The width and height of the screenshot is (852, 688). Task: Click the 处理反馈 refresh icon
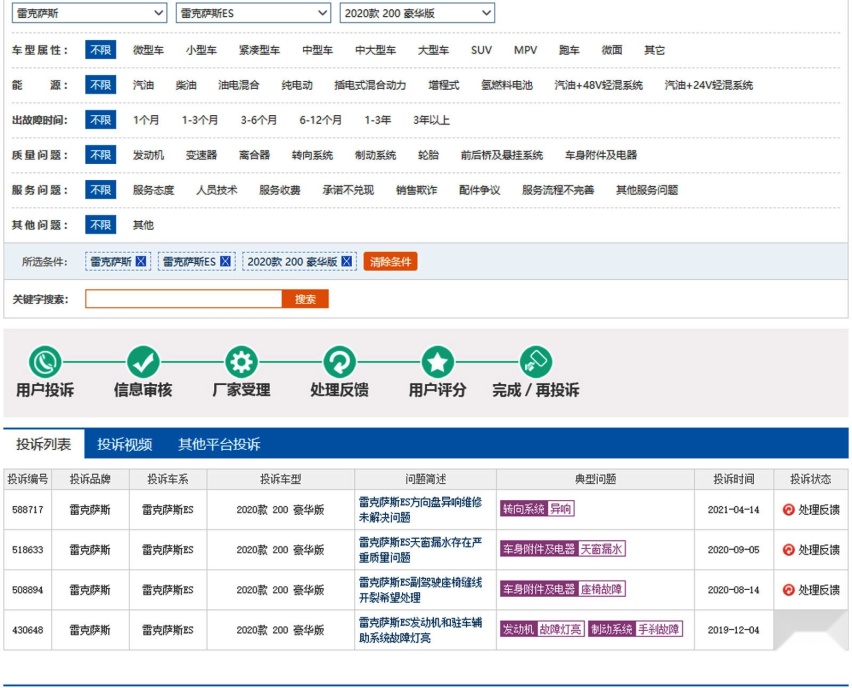click(340, 362)
